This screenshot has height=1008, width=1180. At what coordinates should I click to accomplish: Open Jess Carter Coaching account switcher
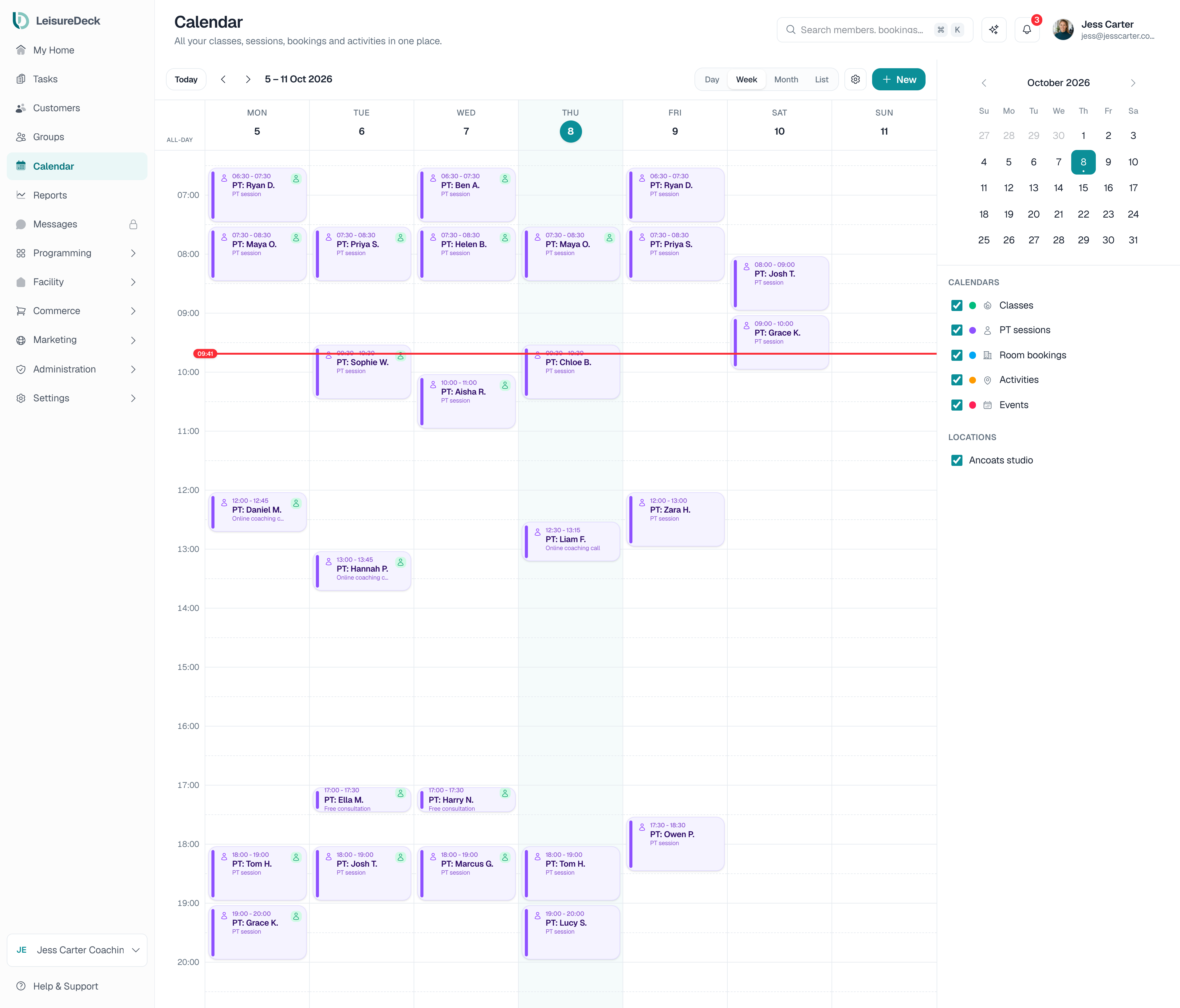tap(77, 950)
